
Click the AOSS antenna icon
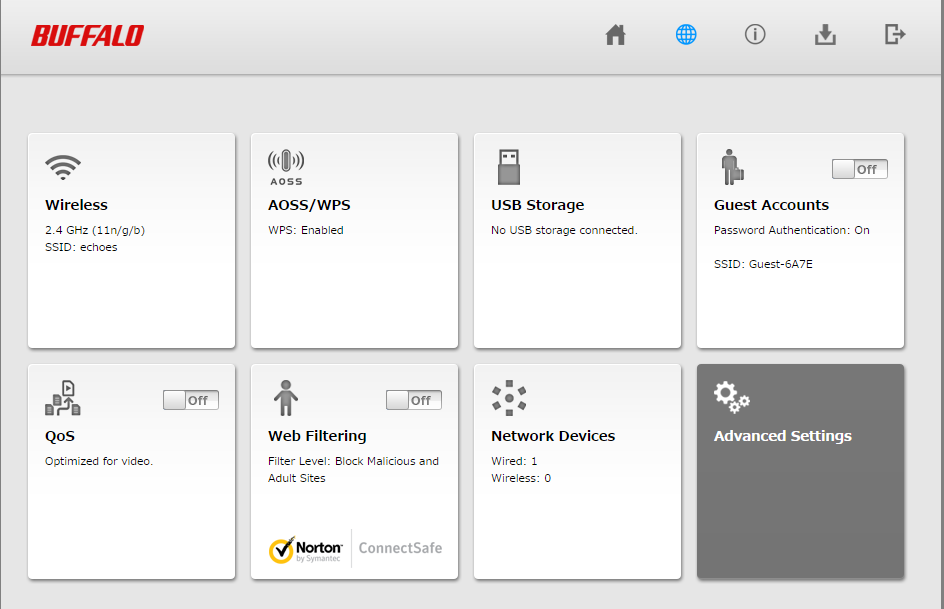click(x=286, y=167)
